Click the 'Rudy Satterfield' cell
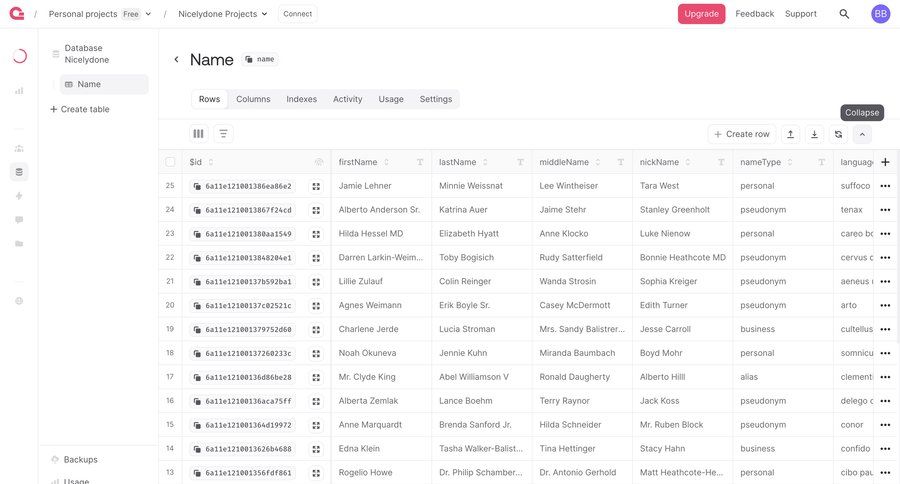Screen dimensions: 900x484 pyautogui.click(x=582, y=257)
